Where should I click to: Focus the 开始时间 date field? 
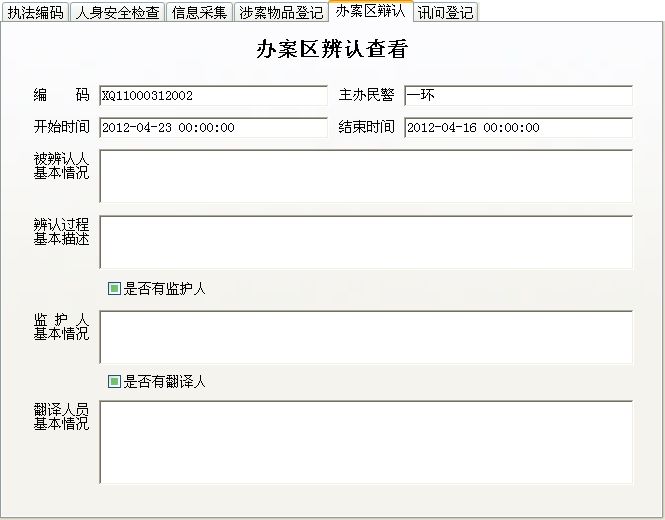coord(213,127)
